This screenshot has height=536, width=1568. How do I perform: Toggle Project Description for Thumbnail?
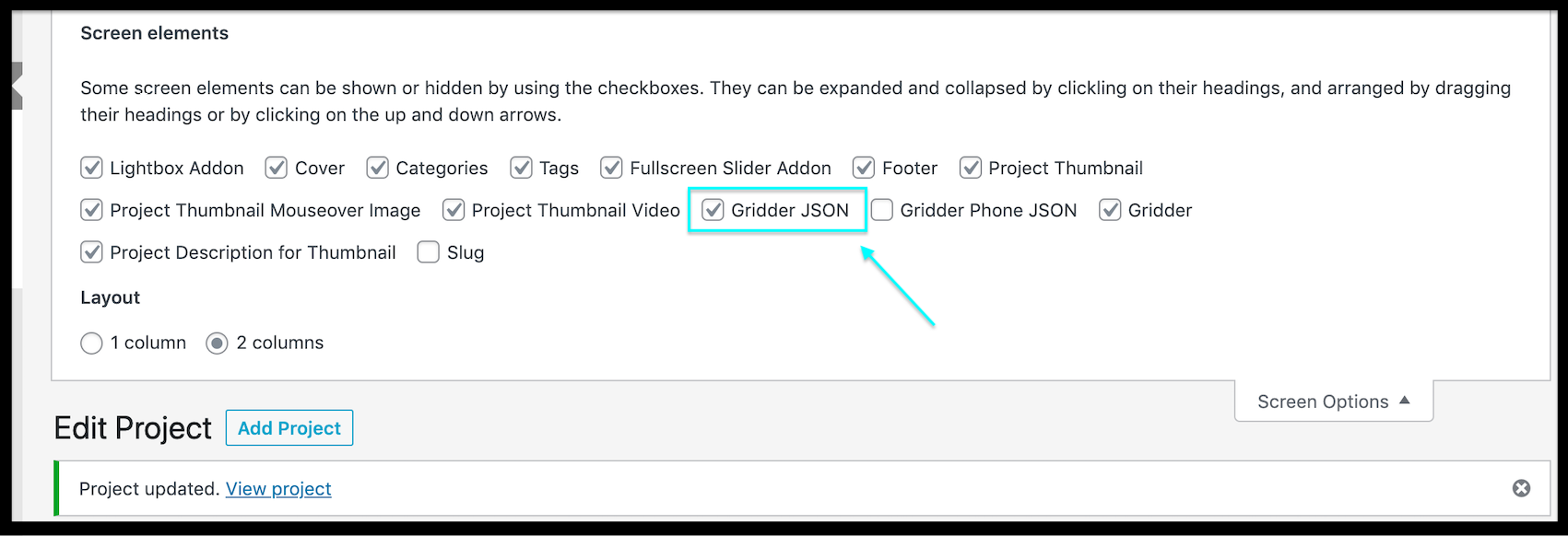pos(91,252)
